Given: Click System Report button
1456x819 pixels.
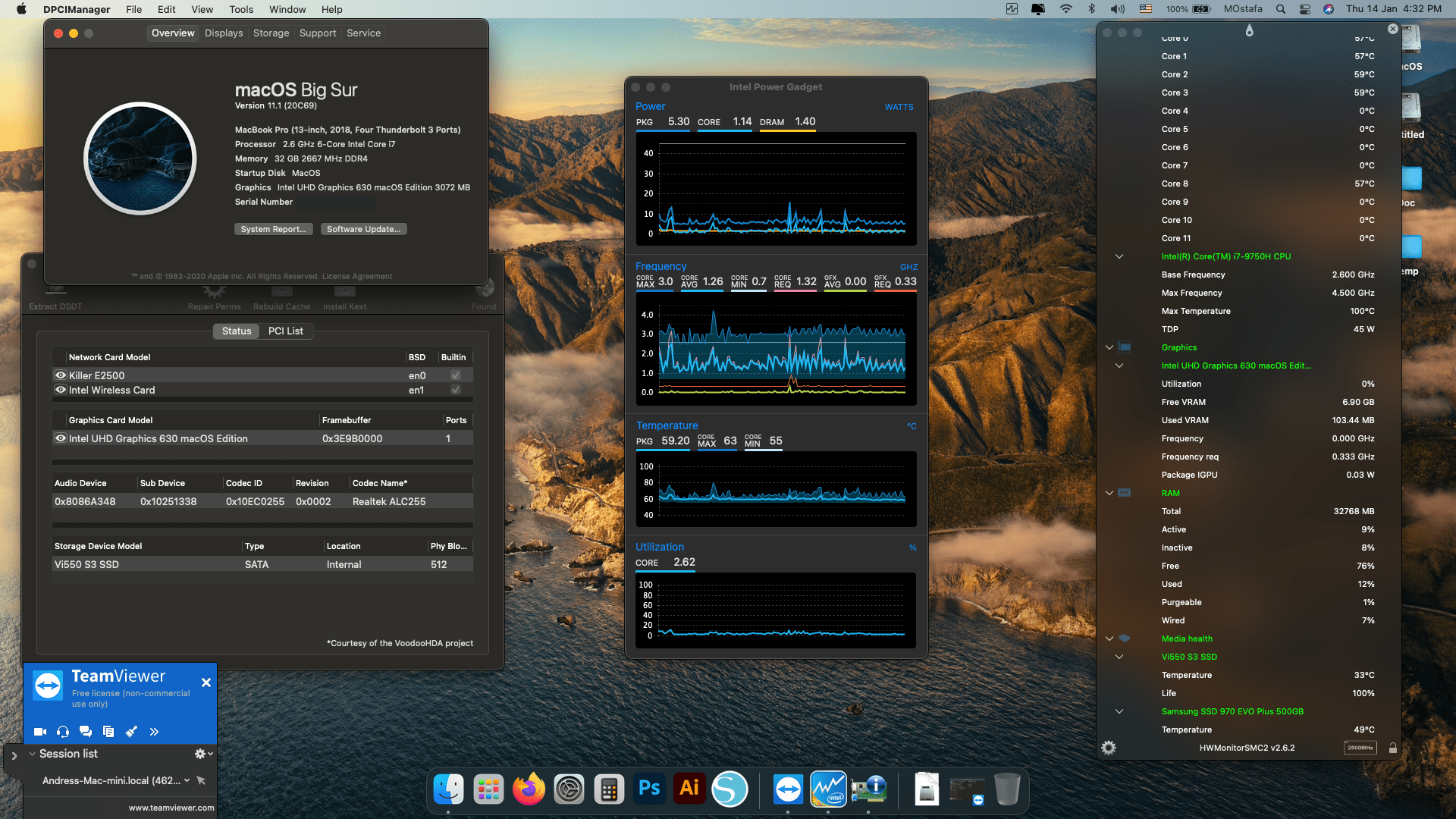Looking at the screenshot, I should point(273,229).
